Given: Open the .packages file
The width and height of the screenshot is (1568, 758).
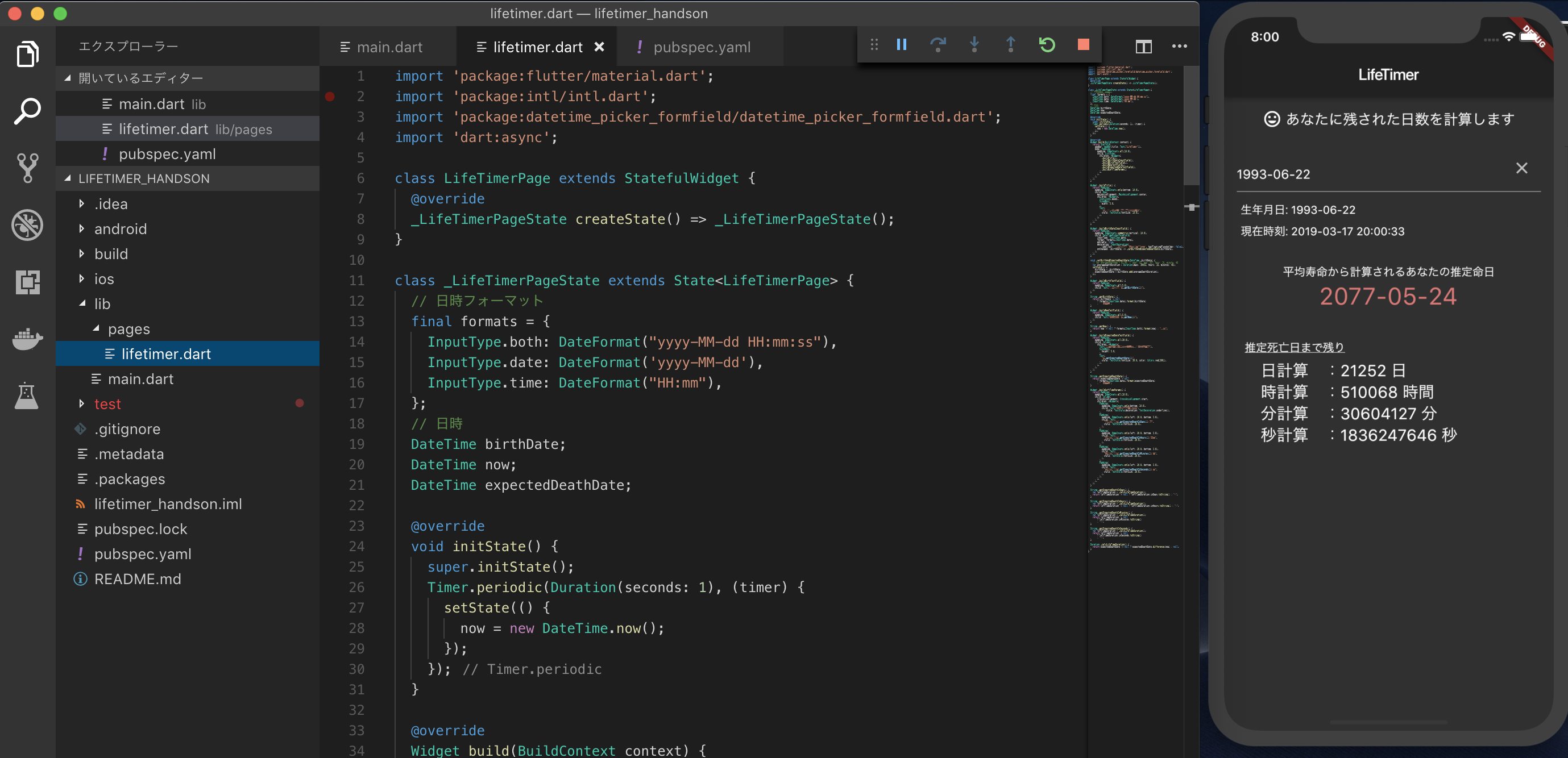Looking at the screenshot, I should tap(188, 479).
